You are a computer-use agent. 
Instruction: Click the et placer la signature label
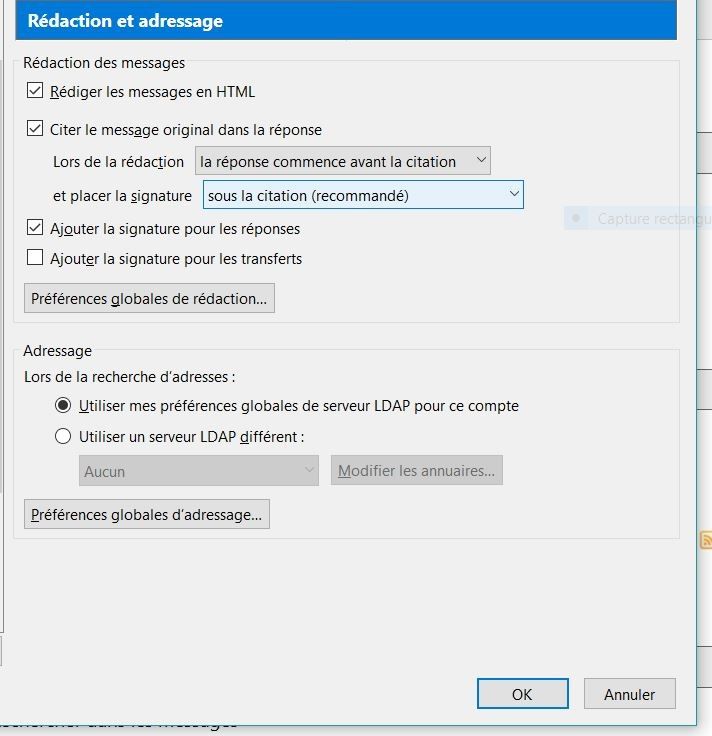(122, 196)
